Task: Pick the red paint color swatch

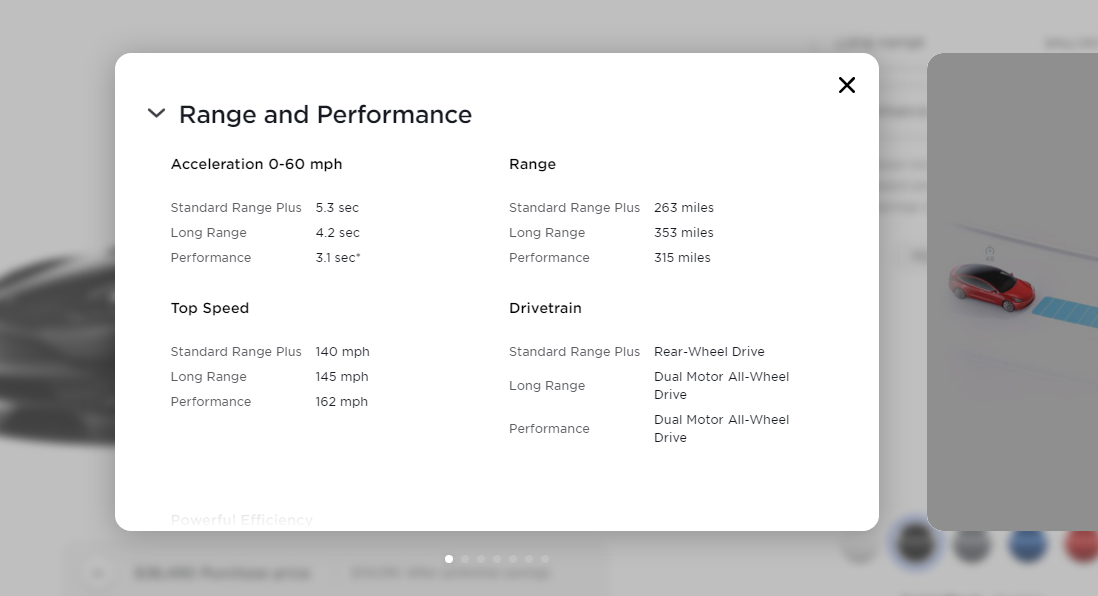Action: (x=1080, y=545)
